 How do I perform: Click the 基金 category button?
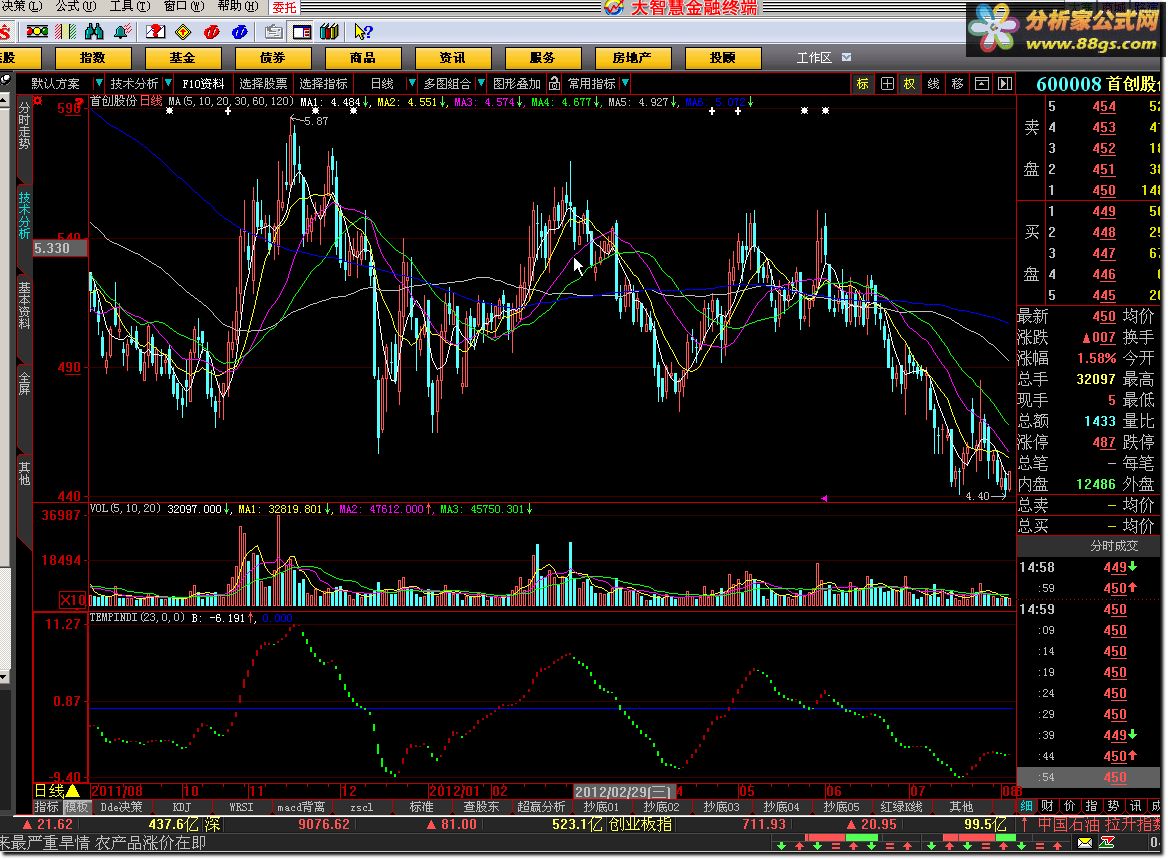click(182, 58)
